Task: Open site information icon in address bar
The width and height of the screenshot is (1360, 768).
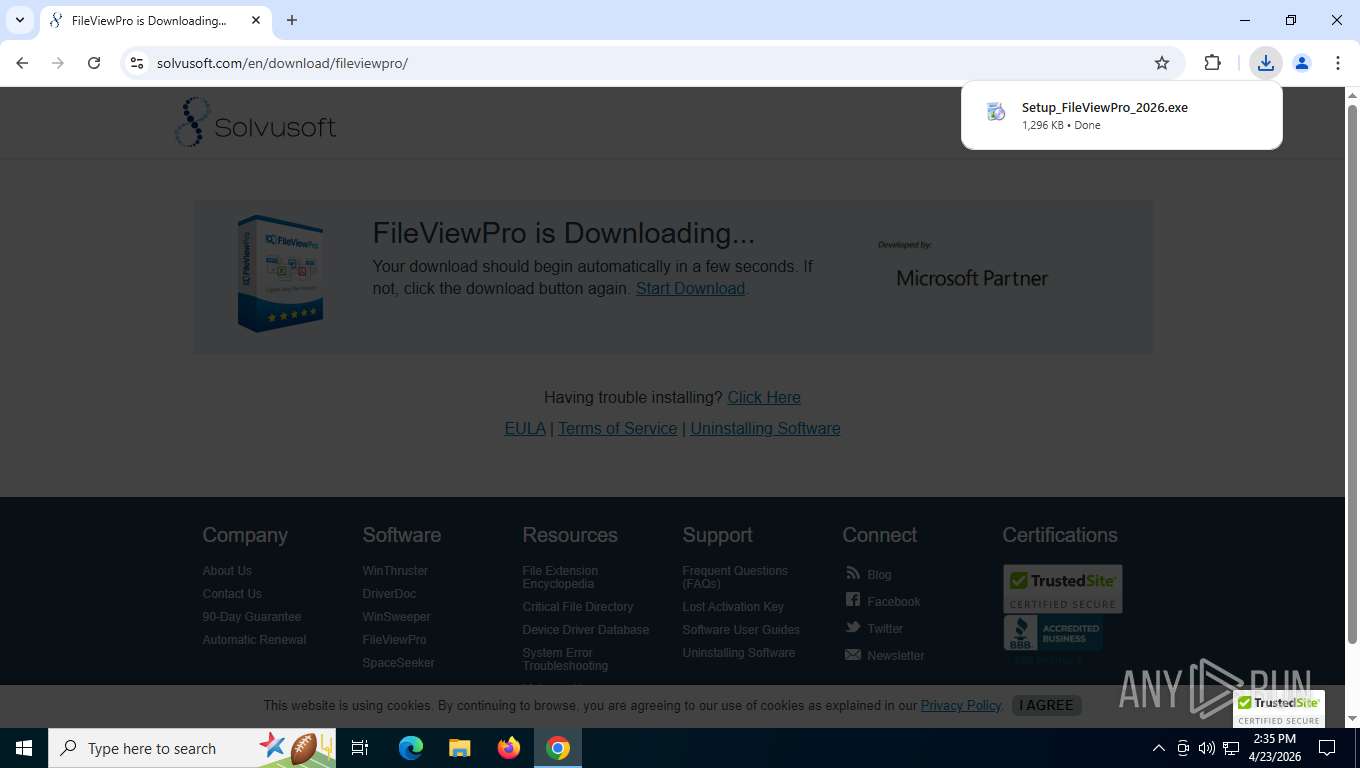Action: 137,63
